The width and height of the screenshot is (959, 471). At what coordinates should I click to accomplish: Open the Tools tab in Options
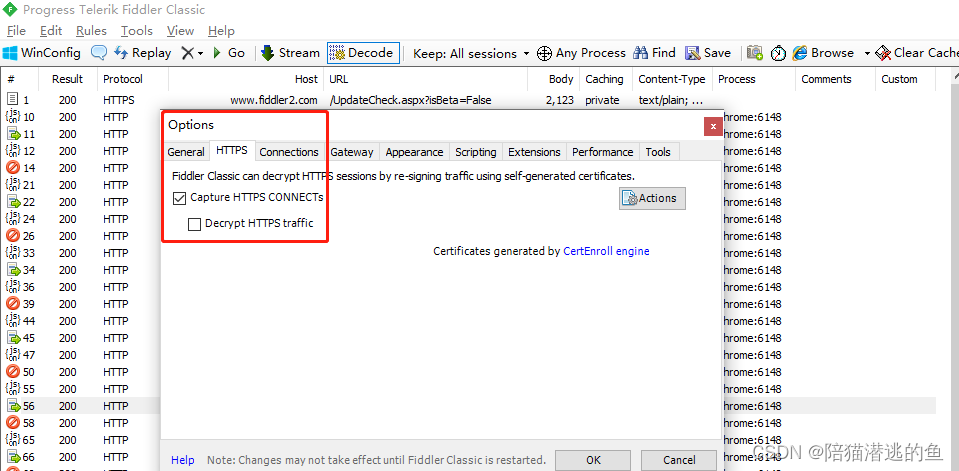click(658, 152)
